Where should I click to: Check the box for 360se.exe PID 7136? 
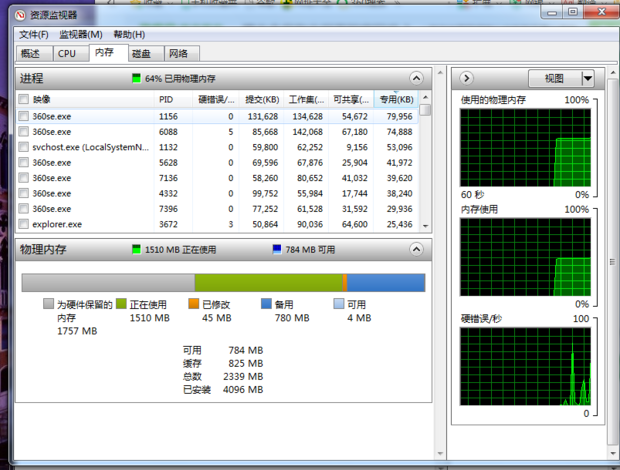pos(24,178)
